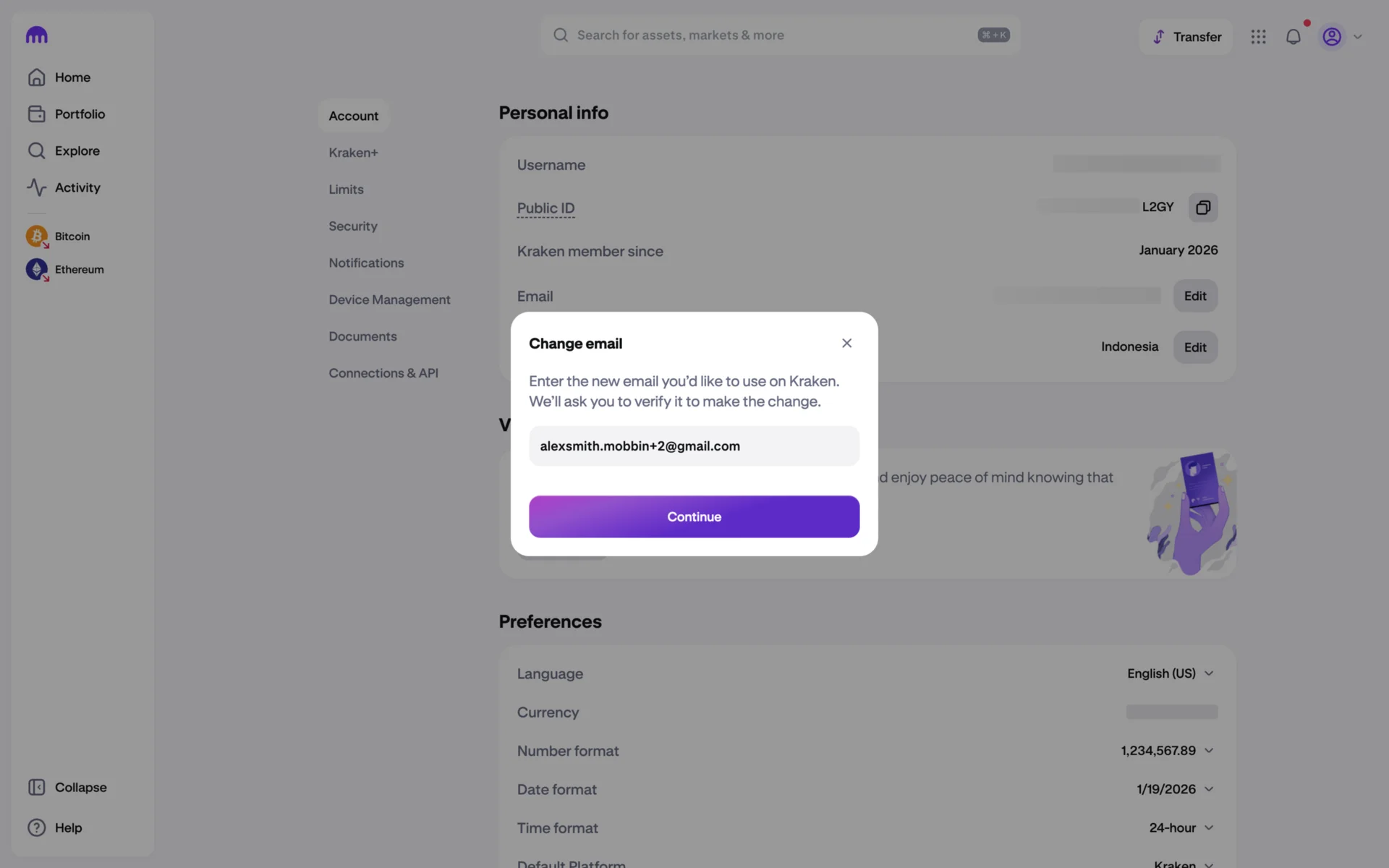This screenshot has width=1389, height=868.
Task: Click the Kraken logo icon
Action: [x=36, y=35]
